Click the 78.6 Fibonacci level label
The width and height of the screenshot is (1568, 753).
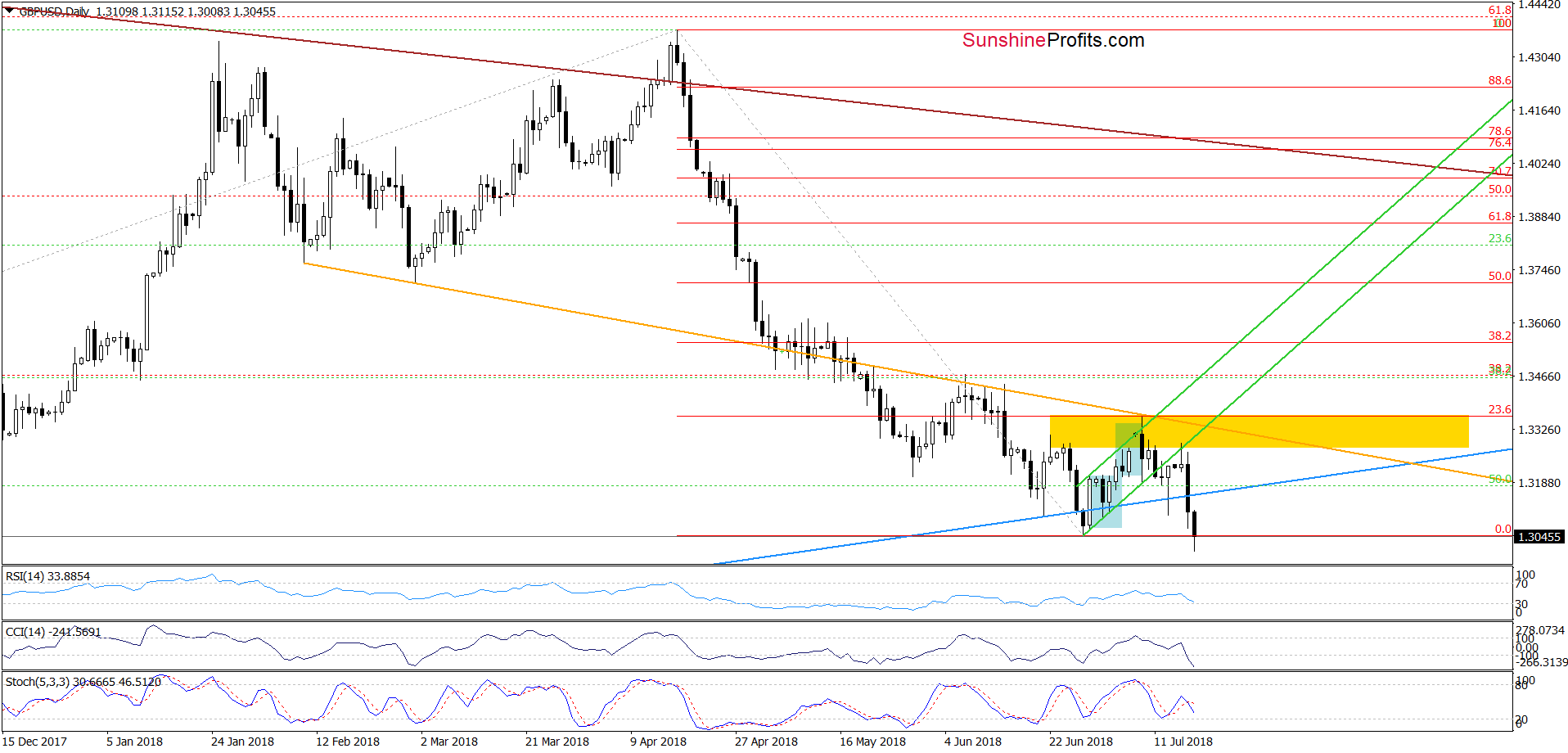pos(1499,131)
